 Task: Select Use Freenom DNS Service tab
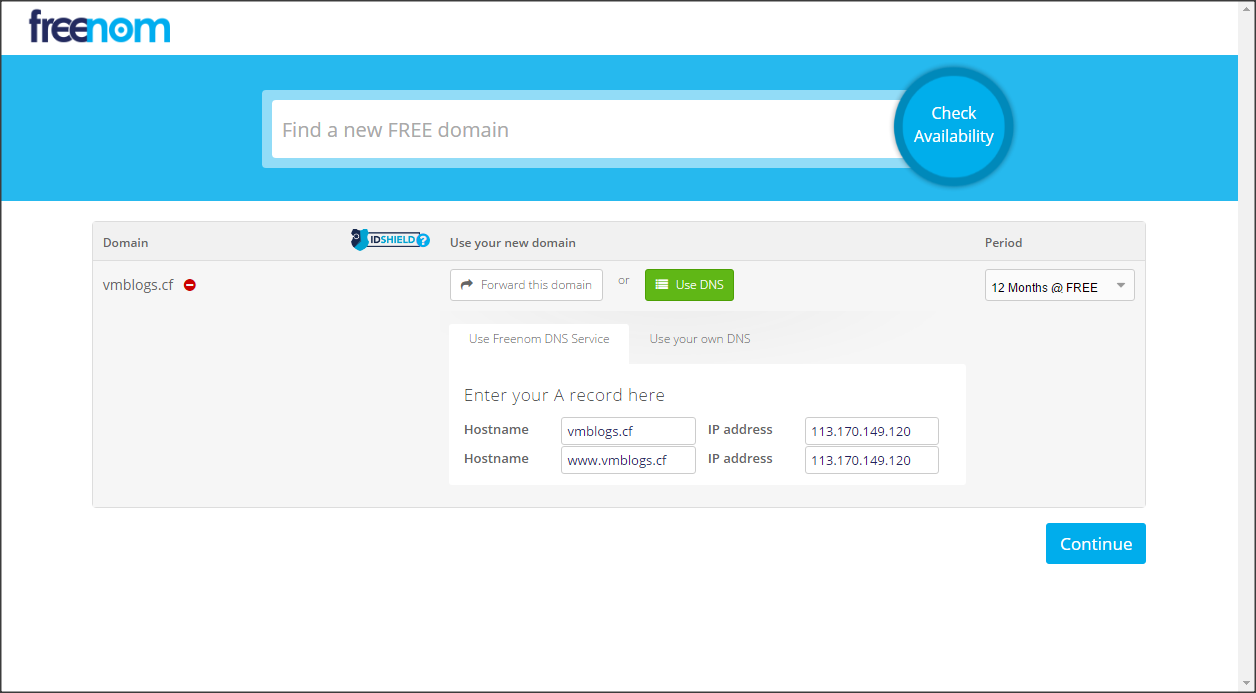pos(539,339)
